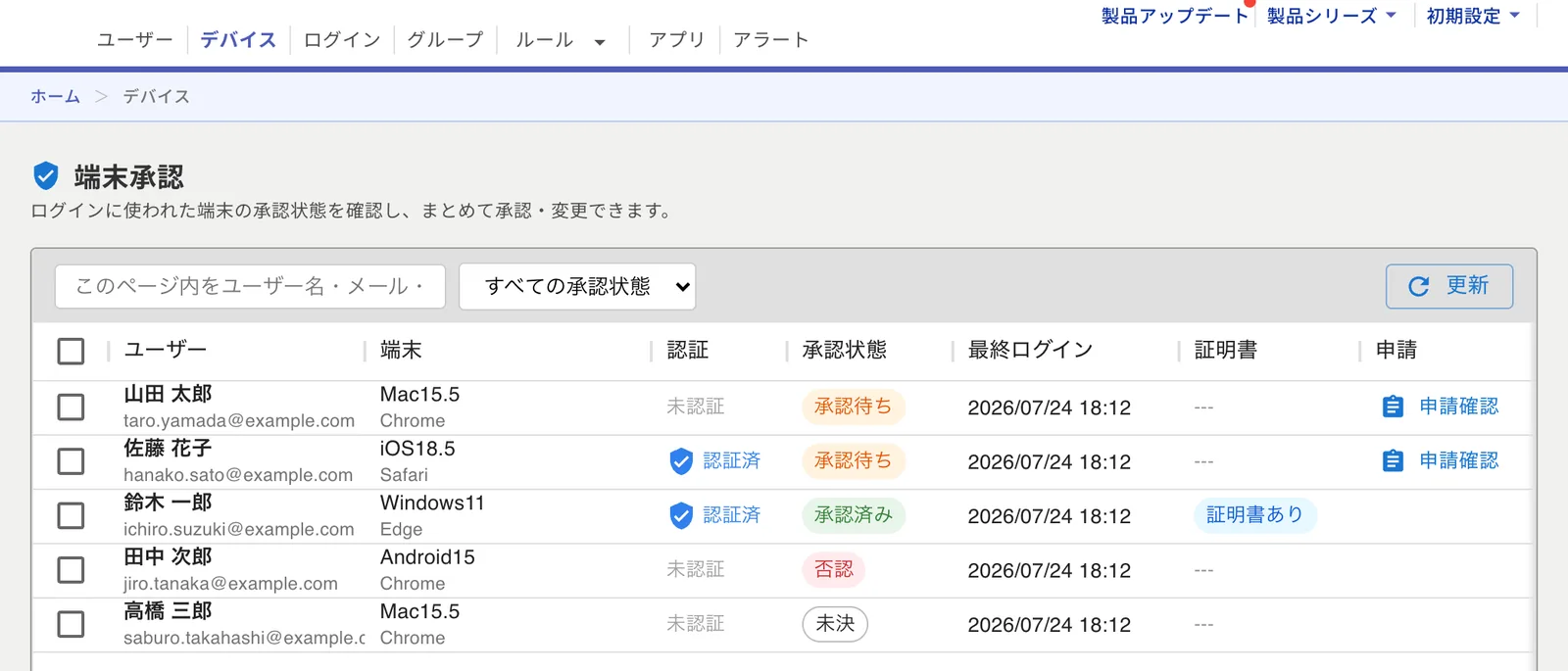Click the red notification dot on 製品アップデート
Image resolution: width=1568 pixels, height=671 pixels.
point(1249,3)
